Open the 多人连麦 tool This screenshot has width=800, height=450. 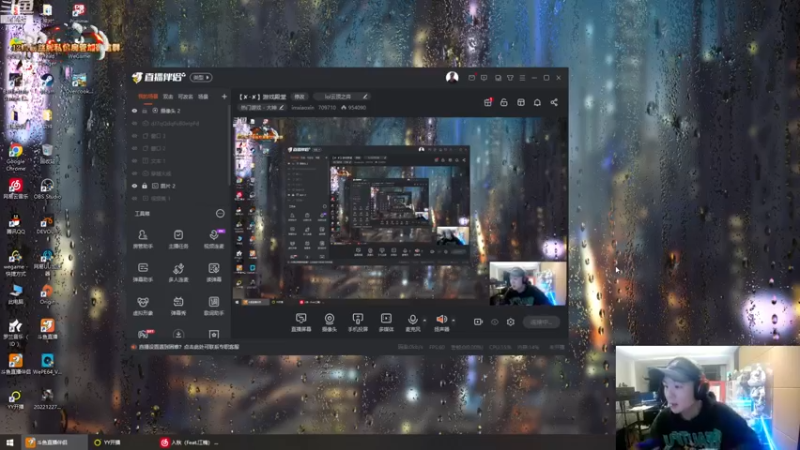pos(178,272)
